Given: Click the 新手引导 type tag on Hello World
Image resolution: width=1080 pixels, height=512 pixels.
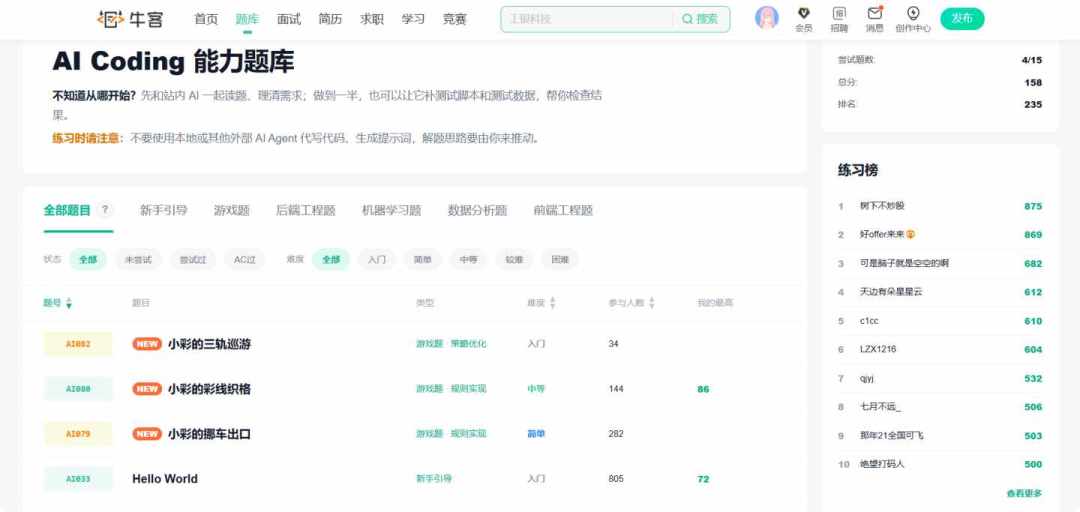Looking at the screenshot, I should point(434,479).
